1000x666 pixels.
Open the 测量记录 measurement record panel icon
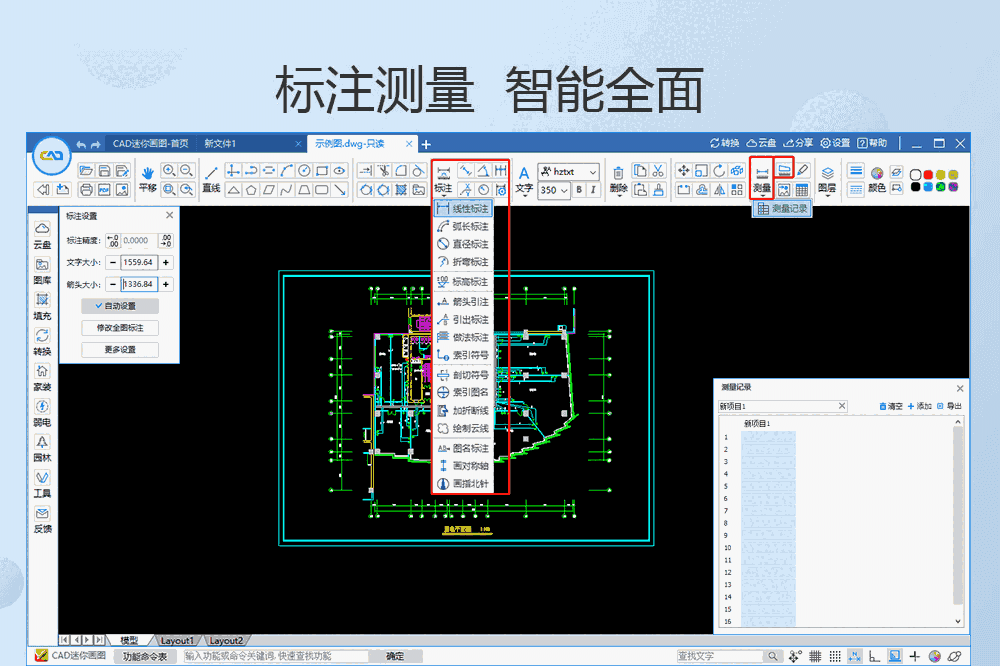pos(784,170)
